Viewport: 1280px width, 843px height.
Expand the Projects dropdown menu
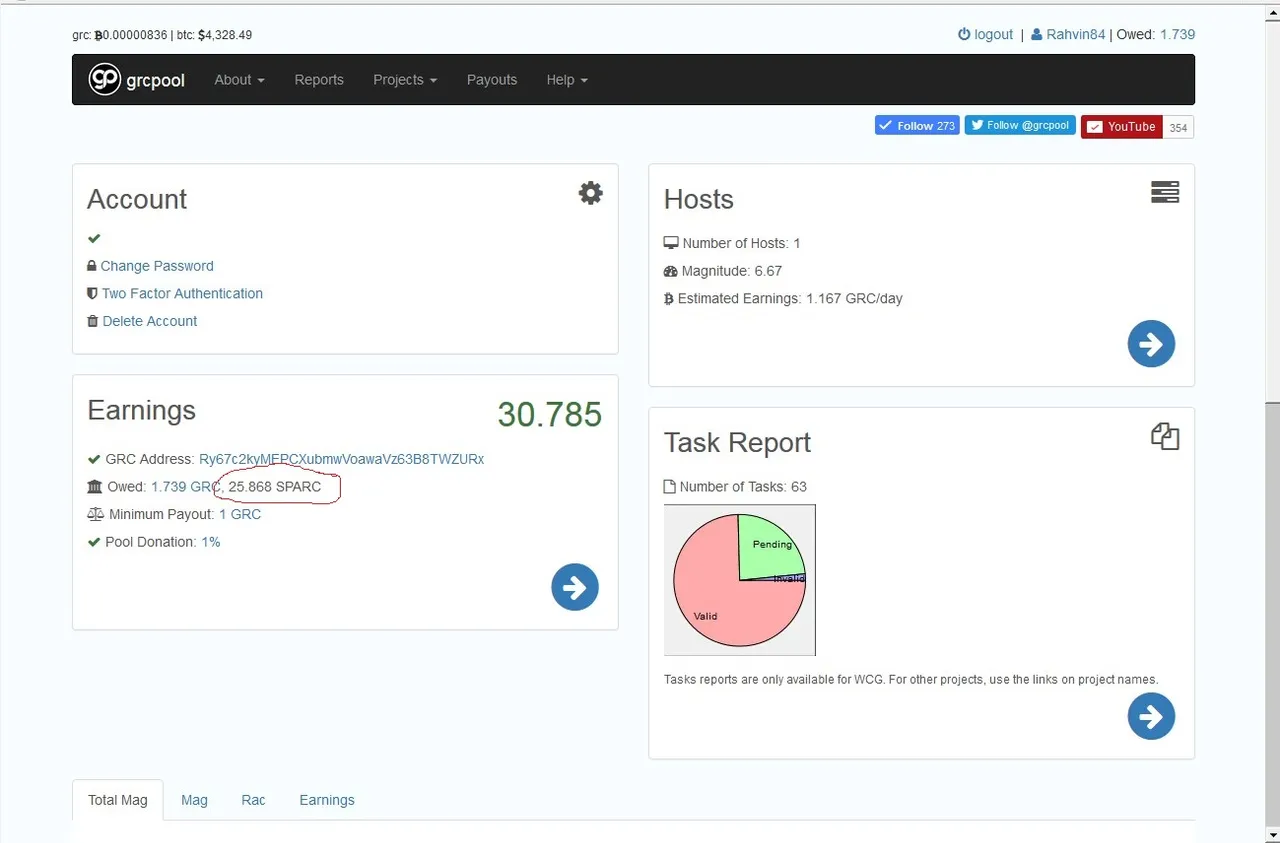pos(405,79)
